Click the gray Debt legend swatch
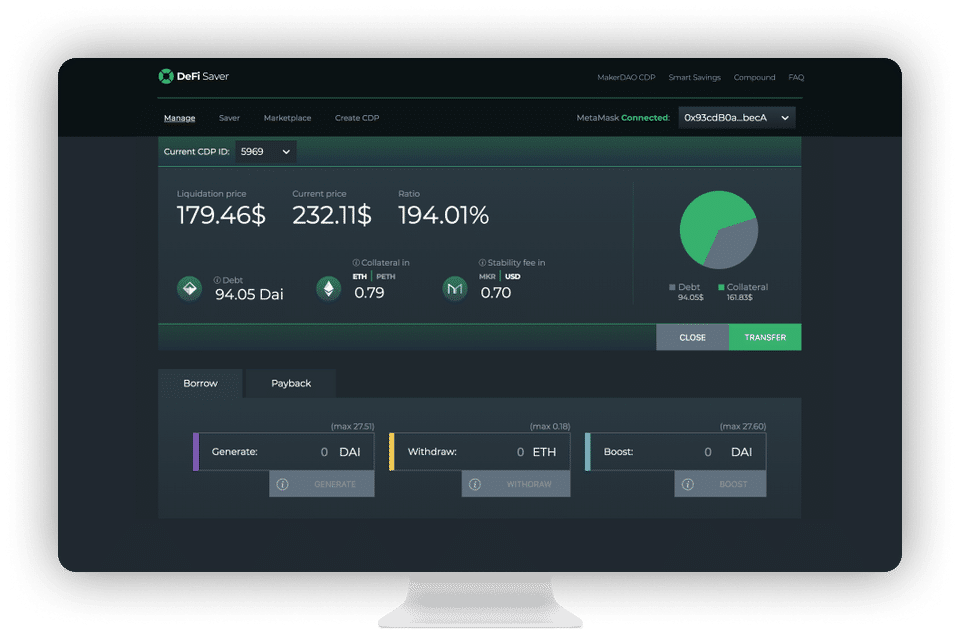Viewport: 960px width, 630px height. (x=672, y=287)
